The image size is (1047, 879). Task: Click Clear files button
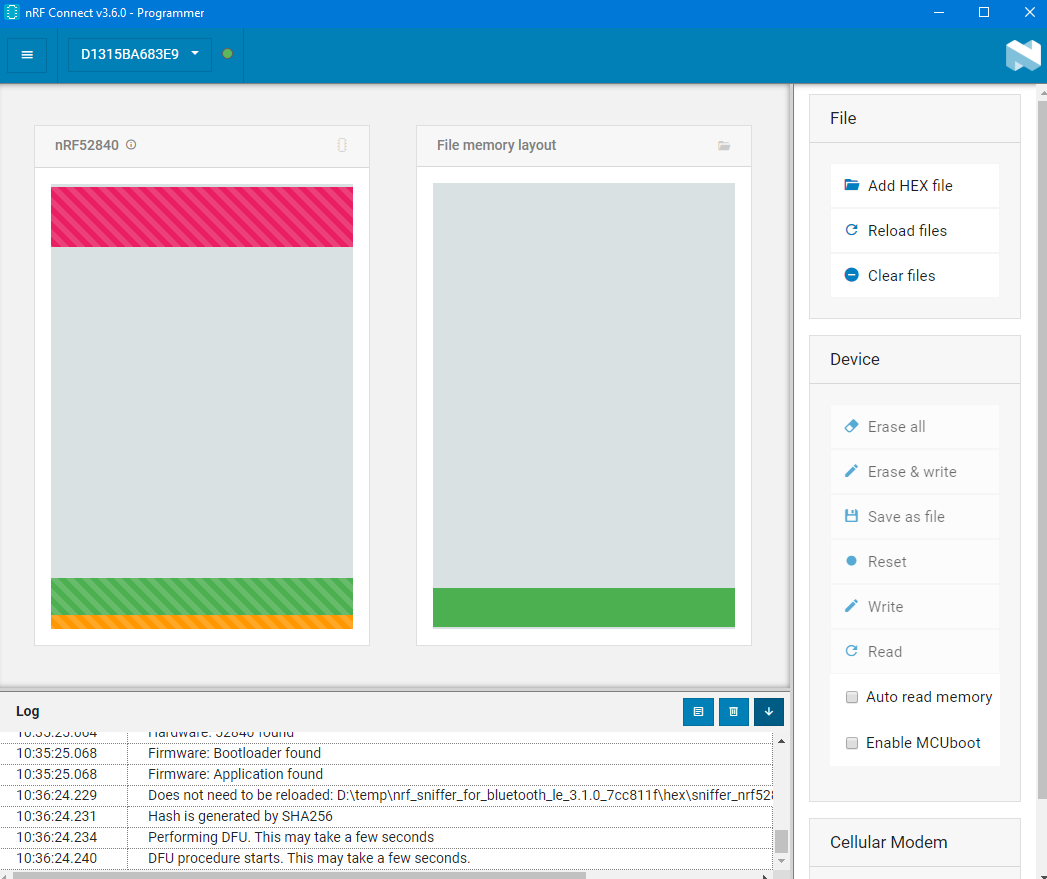pyautogui.click(x=914, y=275)
